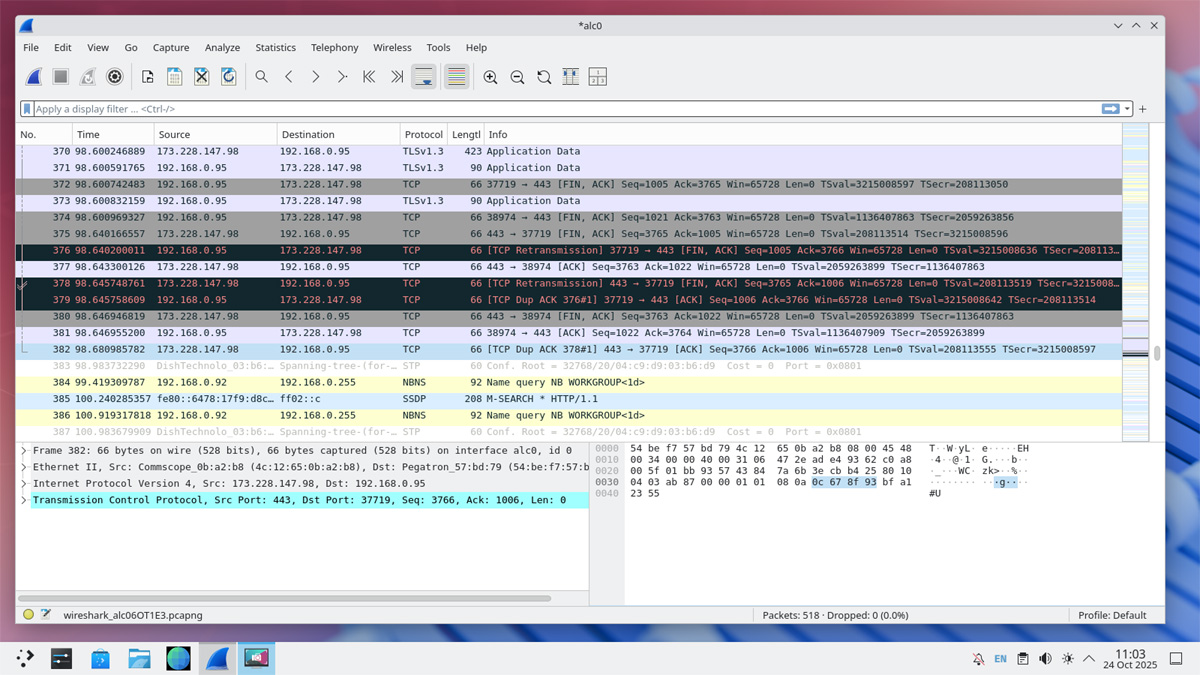Screen dimensions: 1200x675
Task: Open capture options gear icon
Action: 115,77
